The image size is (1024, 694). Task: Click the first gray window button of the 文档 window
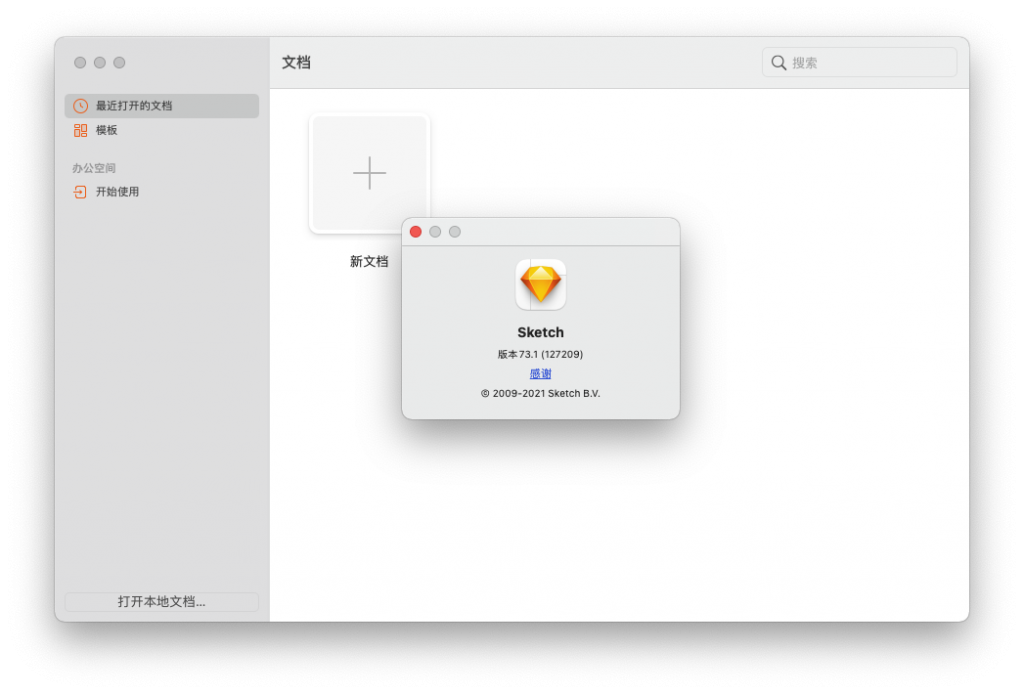tap(80, 63)
